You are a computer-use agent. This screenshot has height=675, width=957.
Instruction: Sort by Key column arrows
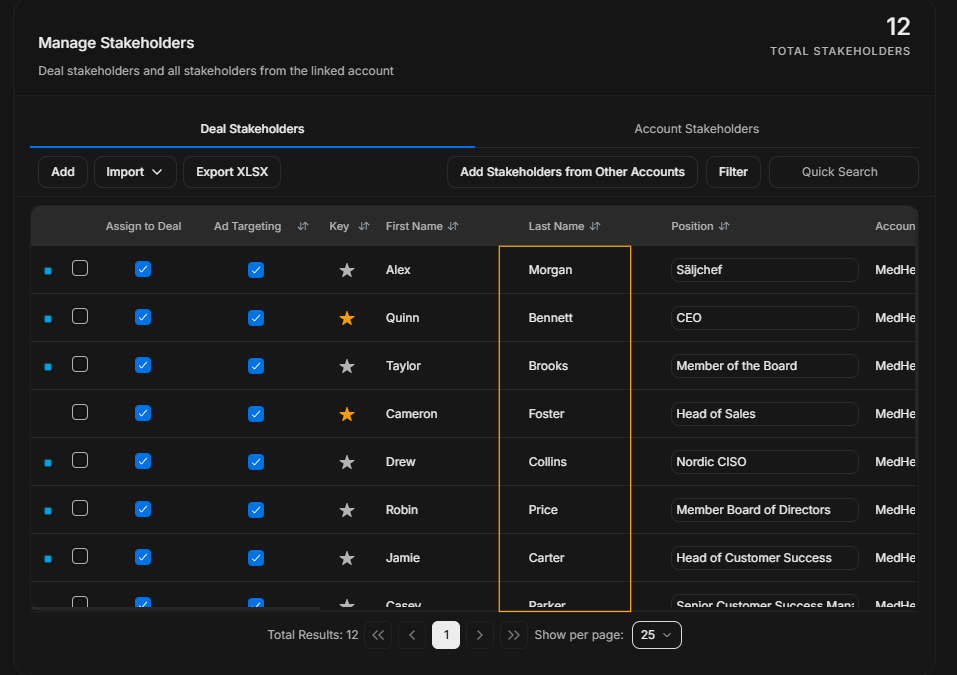pyautogui.click(x=364, y=226)
